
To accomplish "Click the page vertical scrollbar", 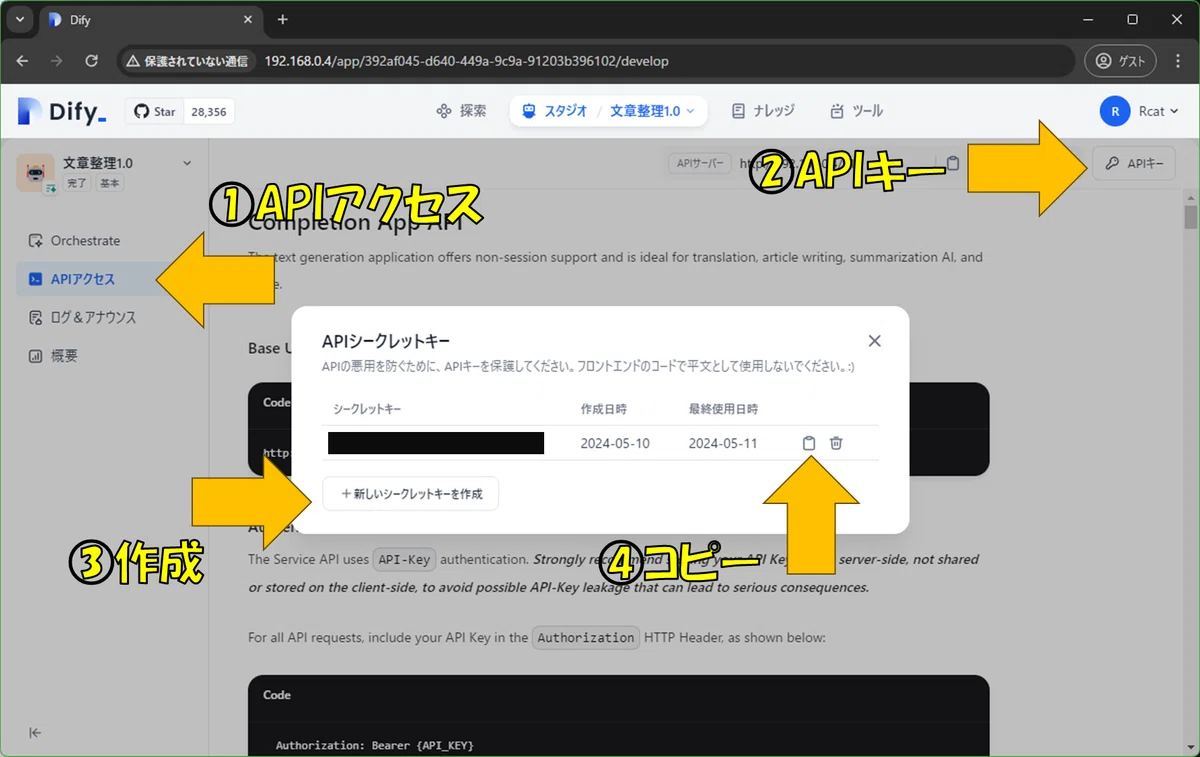I will pyautogui.click(x=1190, y=217).
